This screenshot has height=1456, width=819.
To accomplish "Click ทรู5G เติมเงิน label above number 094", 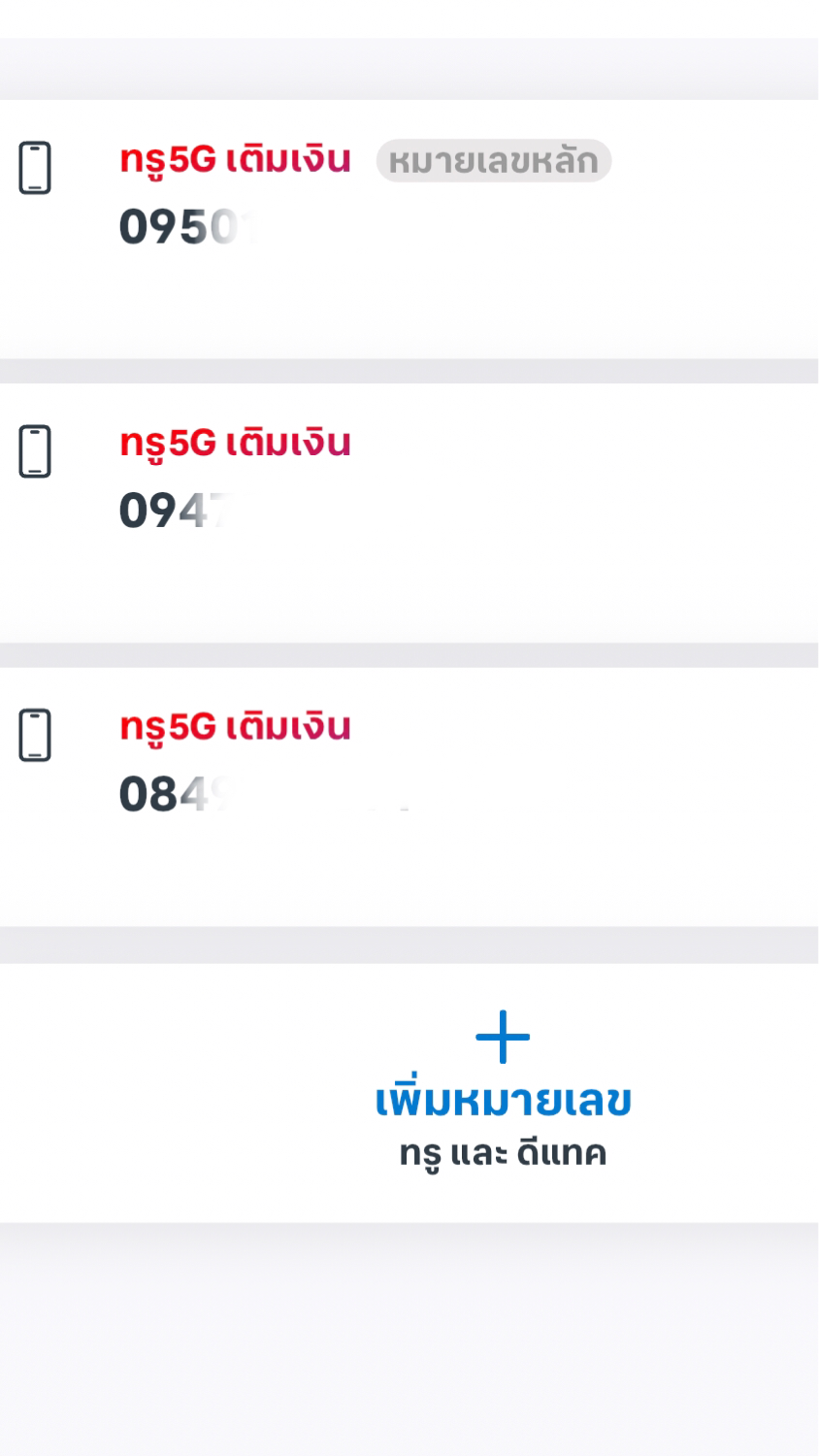I will pos(235,443).
